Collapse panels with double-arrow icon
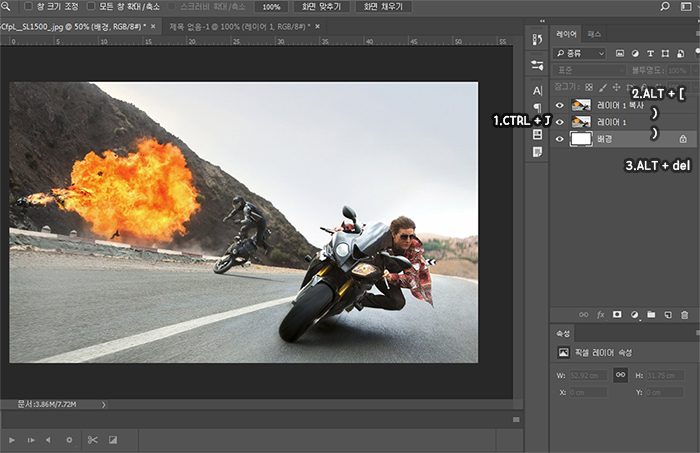Screen dimensions: 700x453 click(x=542, y=21)
